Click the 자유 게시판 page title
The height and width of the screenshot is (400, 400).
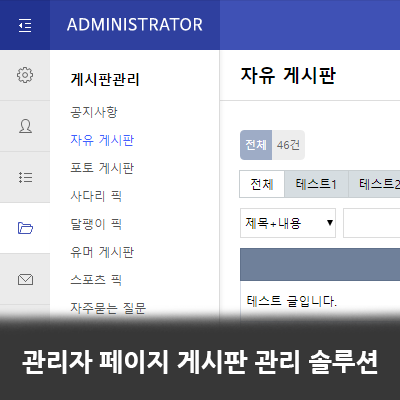click(x=288, y=75)
